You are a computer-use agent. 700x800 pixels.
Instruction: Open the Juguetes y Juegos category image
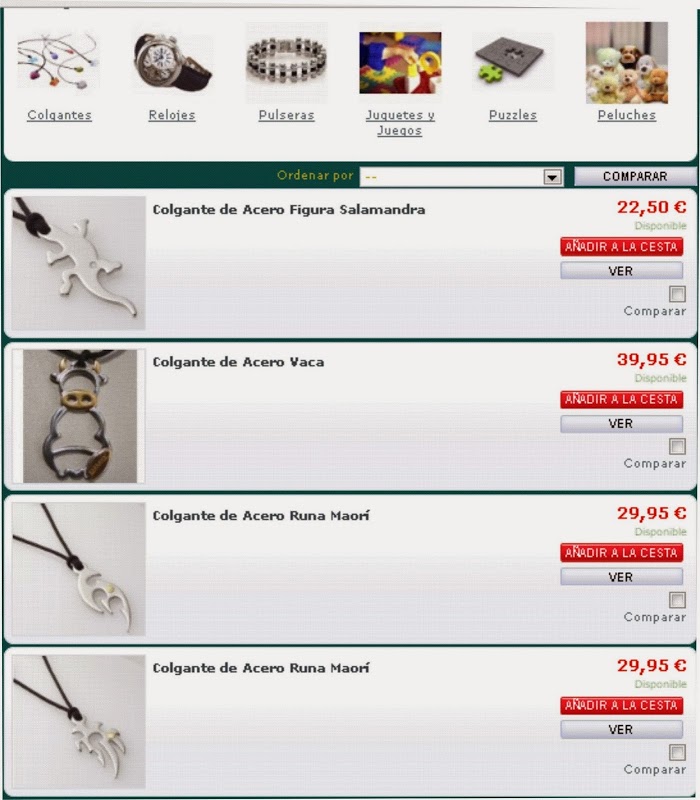(401, 63)
